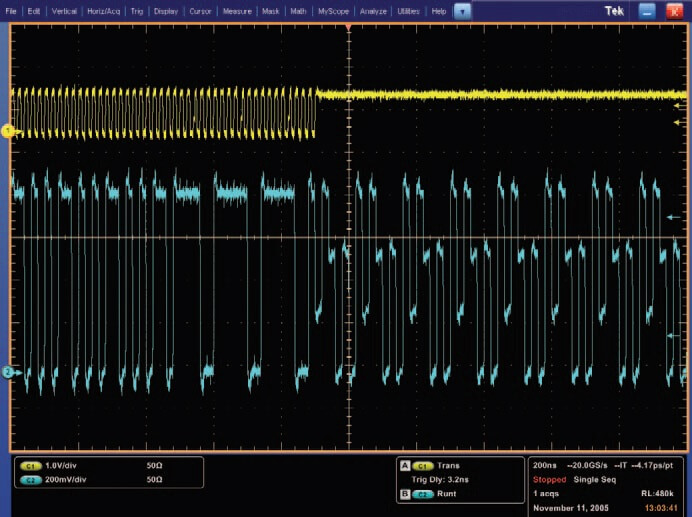Click the 200ns horizontal scale readout
This screenshot has height=517, width=692.
(x=544, y=465)
